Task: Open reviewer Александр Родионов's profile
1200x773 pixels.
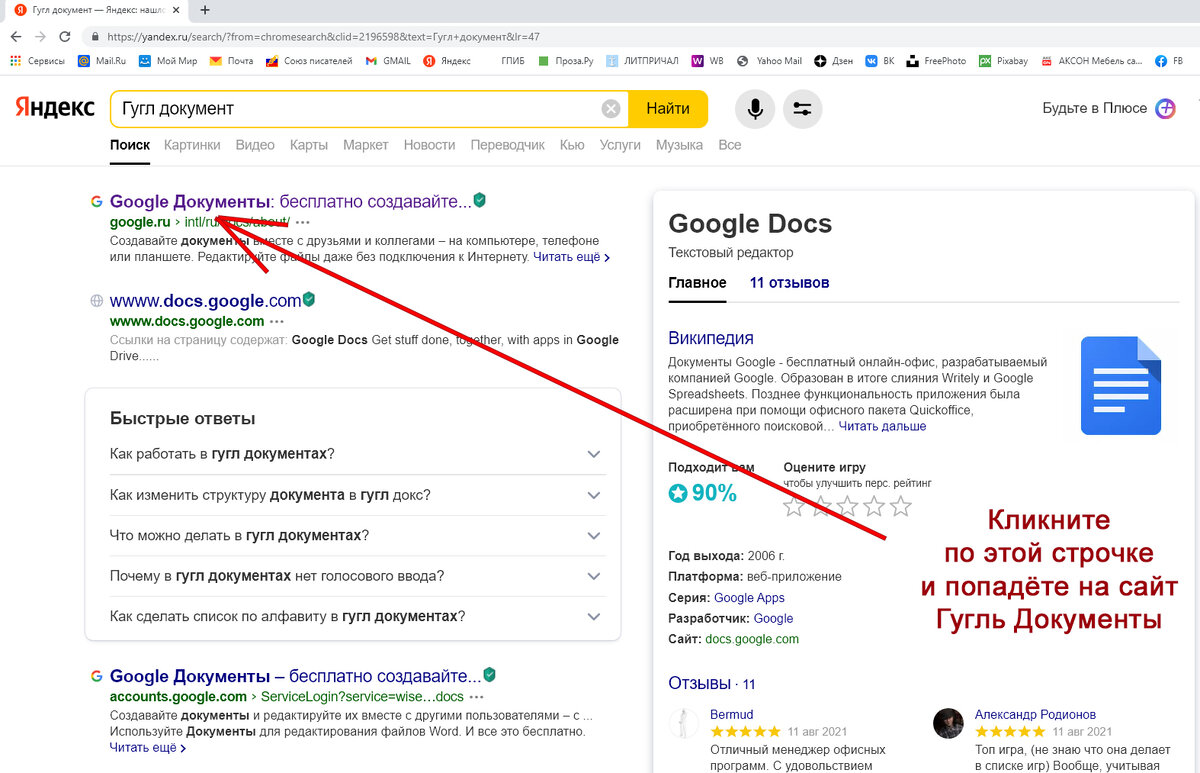Action: pyautogui.click(x=1035, y=714)
